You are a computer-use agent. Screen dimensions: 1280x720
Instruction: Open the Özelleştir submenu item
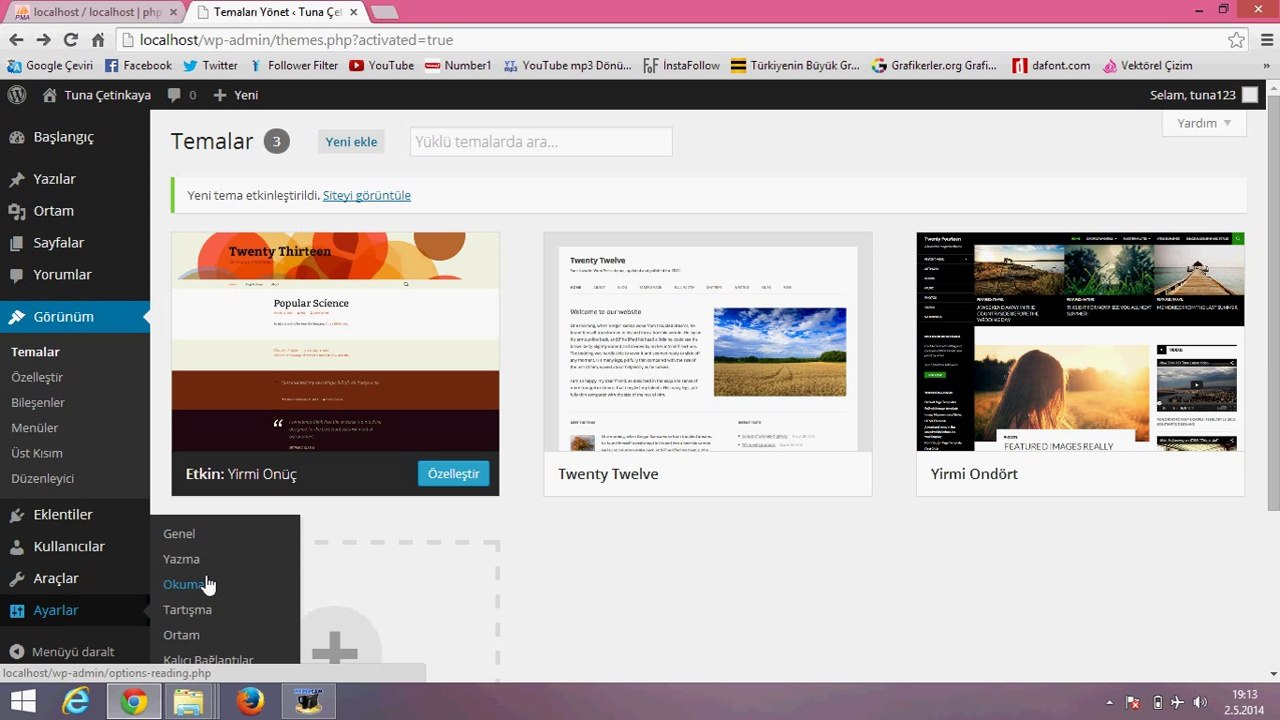point(37,377)
